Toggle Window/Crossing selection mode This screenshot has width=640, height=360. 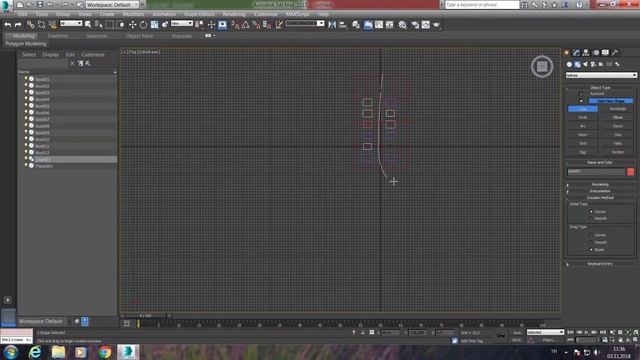(x=120, y=25)
